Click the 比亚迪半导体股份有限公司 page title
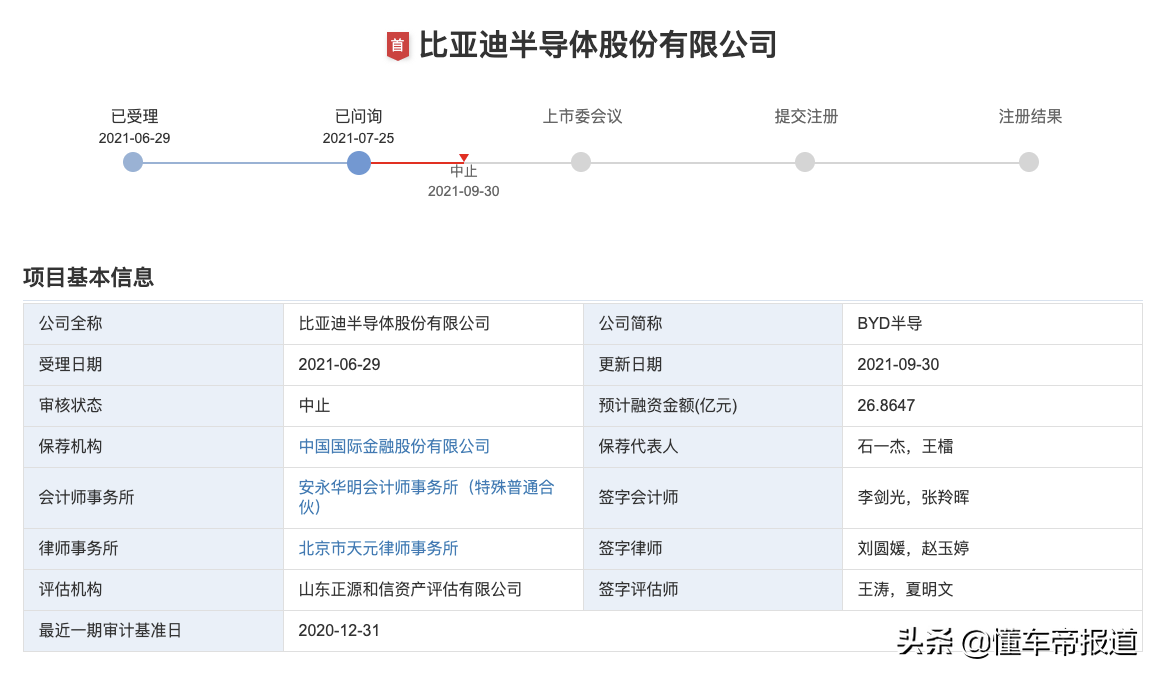Viewport: 1157px width, 676px height. [597, 45]
